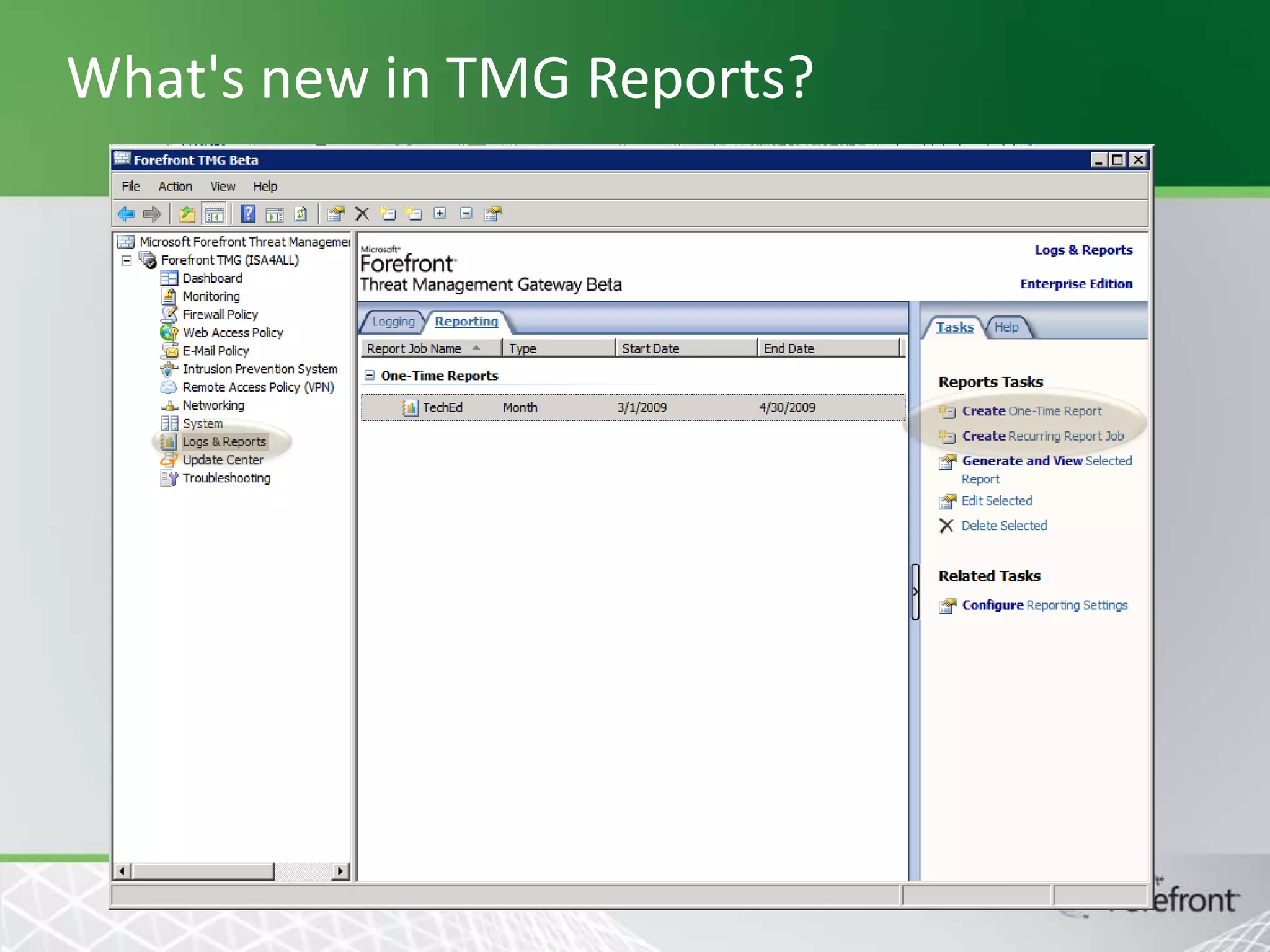1270x952 pixels.
Task: Click left arrow of tree scrollbar
Action: pos(122,871)
